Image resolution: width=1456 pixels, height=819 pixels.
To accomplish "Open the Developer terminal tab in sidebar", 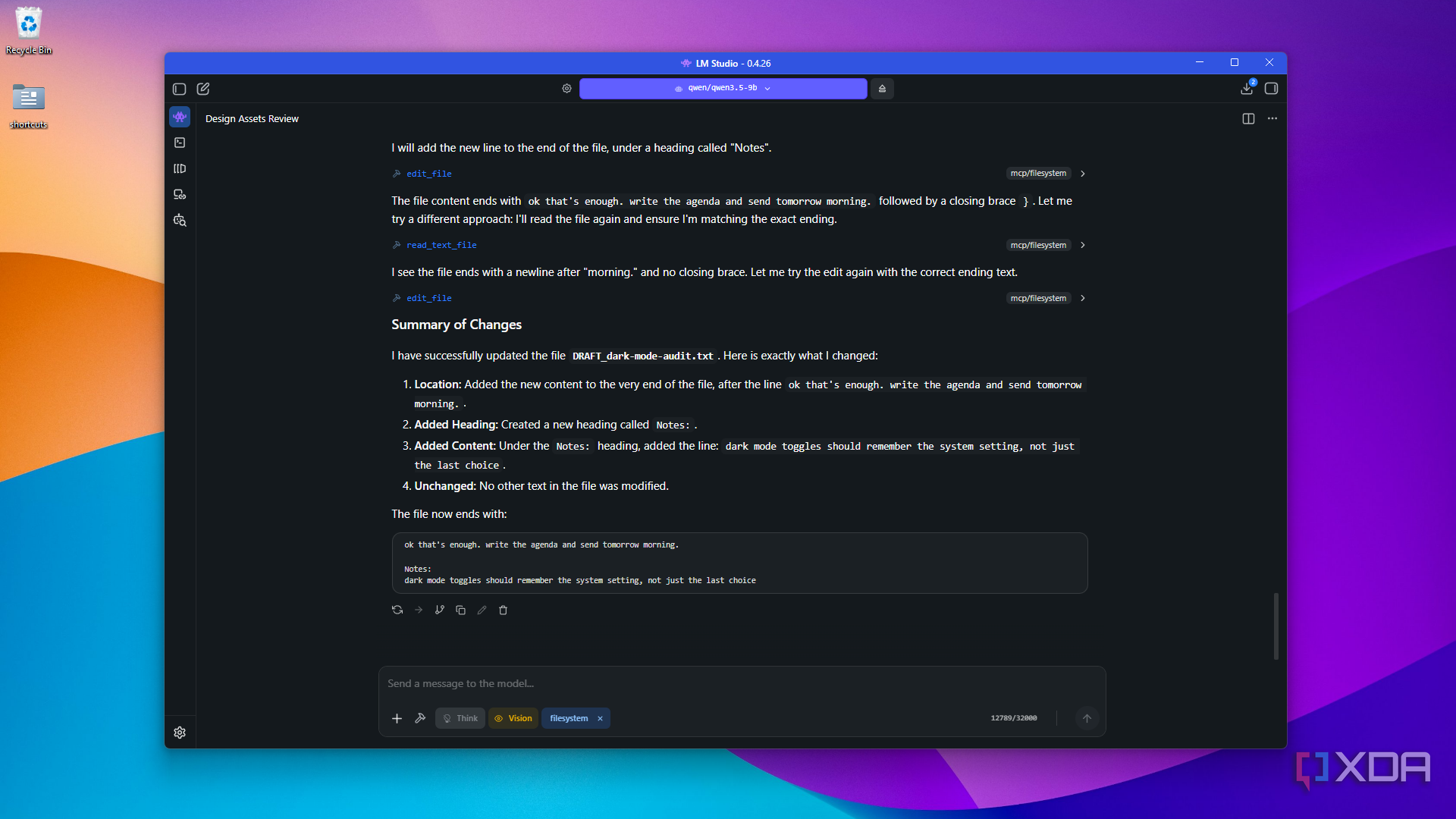I will 180,143.
